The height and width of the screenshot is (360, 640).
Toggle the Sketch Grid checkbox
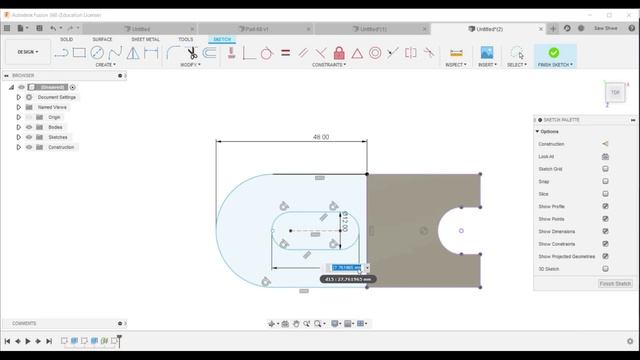605,169
